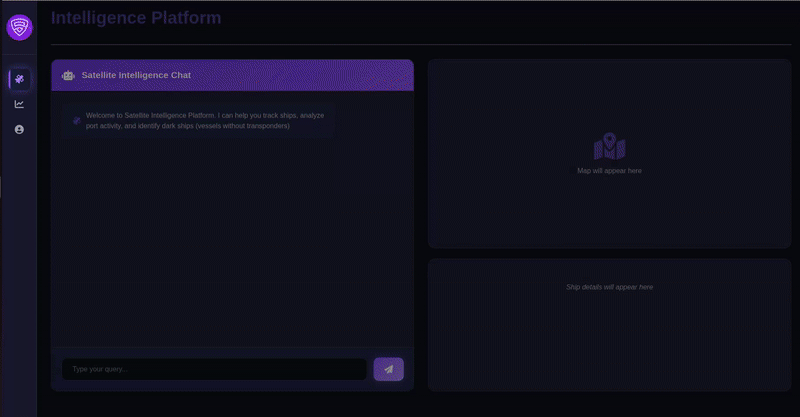800x417 pixels.
Task: Open the analytics line chart view
Action: 19,104
